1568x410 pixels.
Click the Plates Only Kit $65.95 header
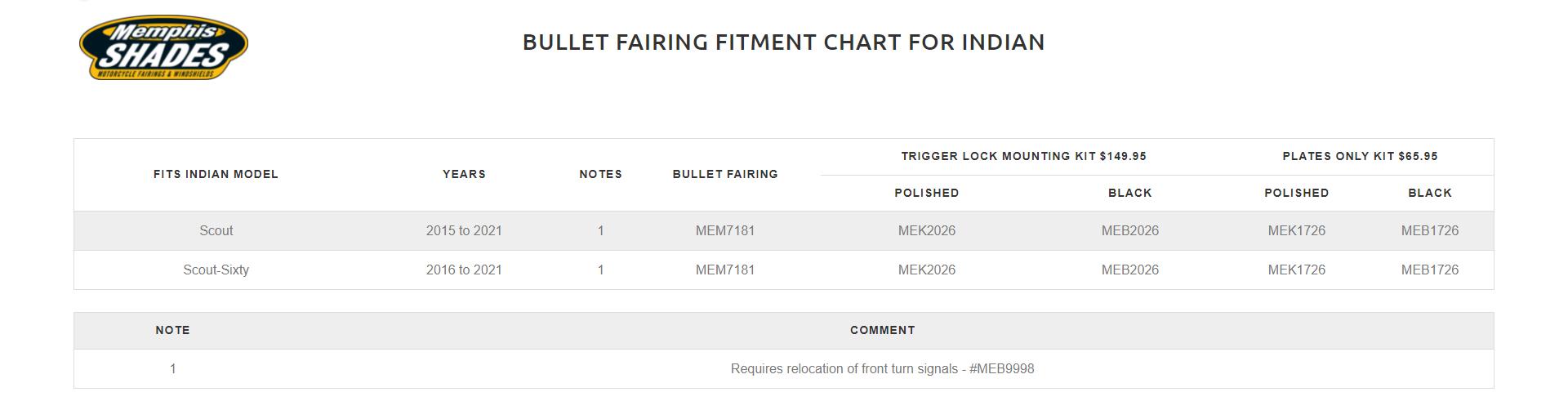click(1360, 156)
